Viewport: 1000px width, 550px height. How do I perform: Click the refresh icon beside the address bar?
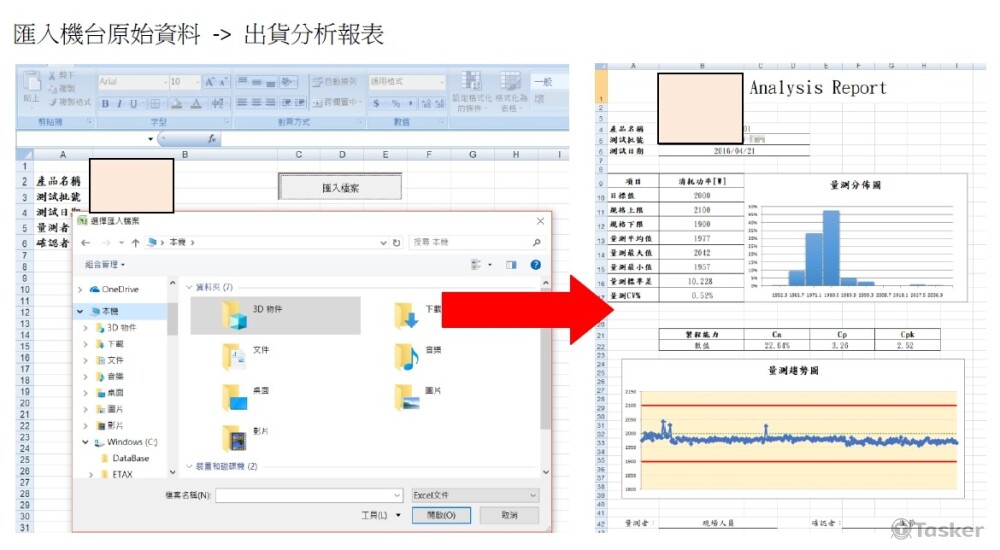396,242
